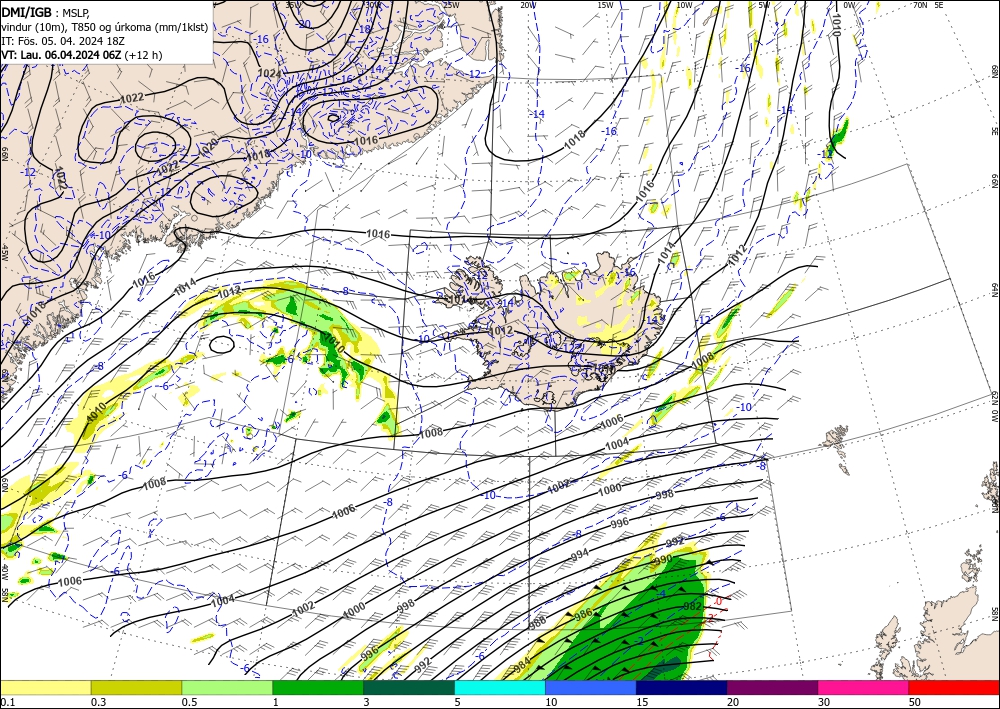Viewport: 1000px width, 709px height.
Task: Click the 'DMI/IGB : MSLP,' title text
Action: point(46,11)
